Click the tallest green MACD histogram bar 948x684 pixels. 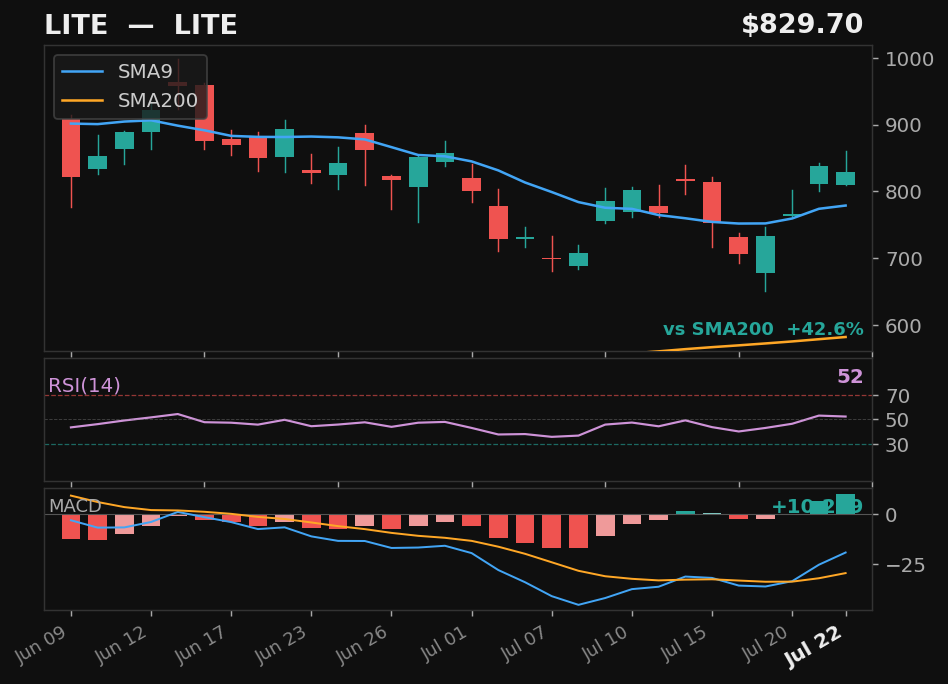[846, 504]
